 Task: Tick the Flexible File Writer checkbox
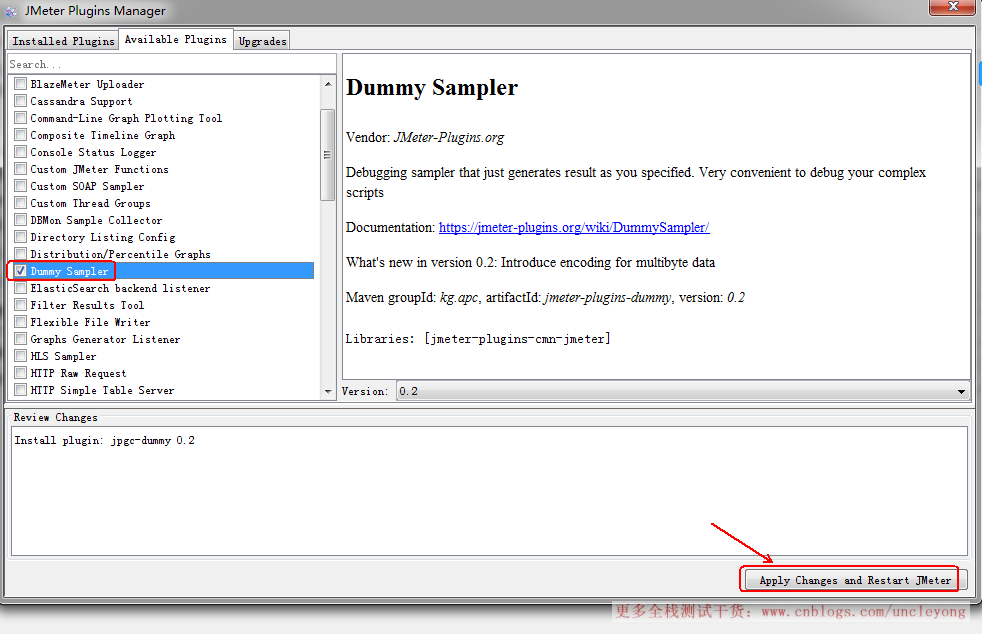coord(21,322)
